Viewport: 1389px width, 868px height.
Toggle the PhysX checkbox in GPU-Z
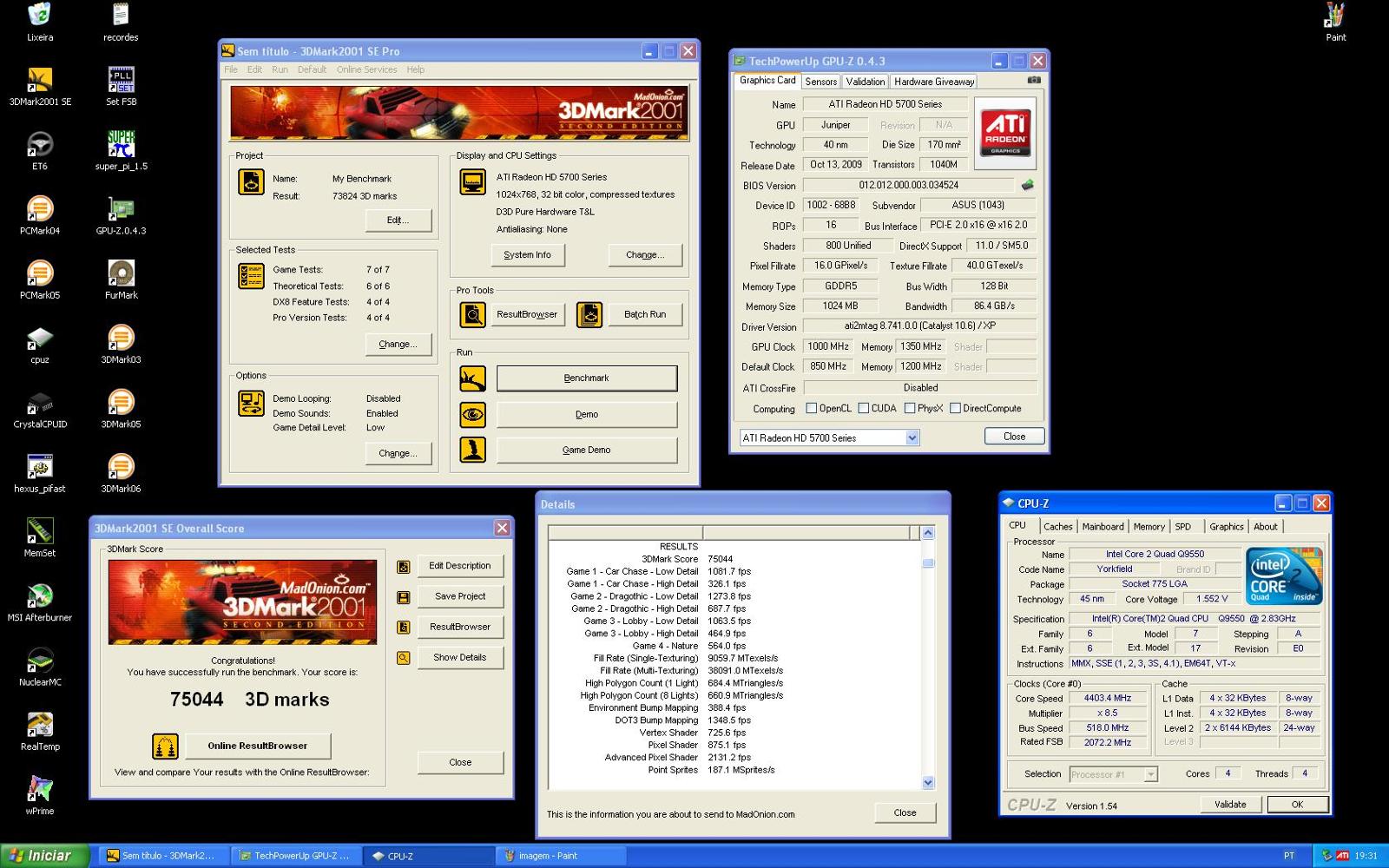(x=910, y=408)
